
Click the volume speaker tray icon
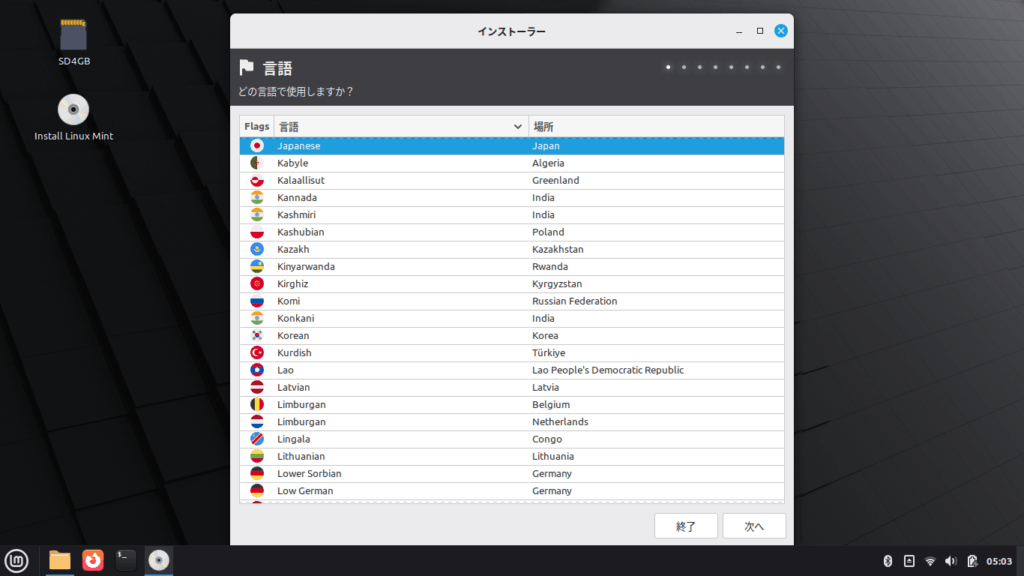pos(951,561)
